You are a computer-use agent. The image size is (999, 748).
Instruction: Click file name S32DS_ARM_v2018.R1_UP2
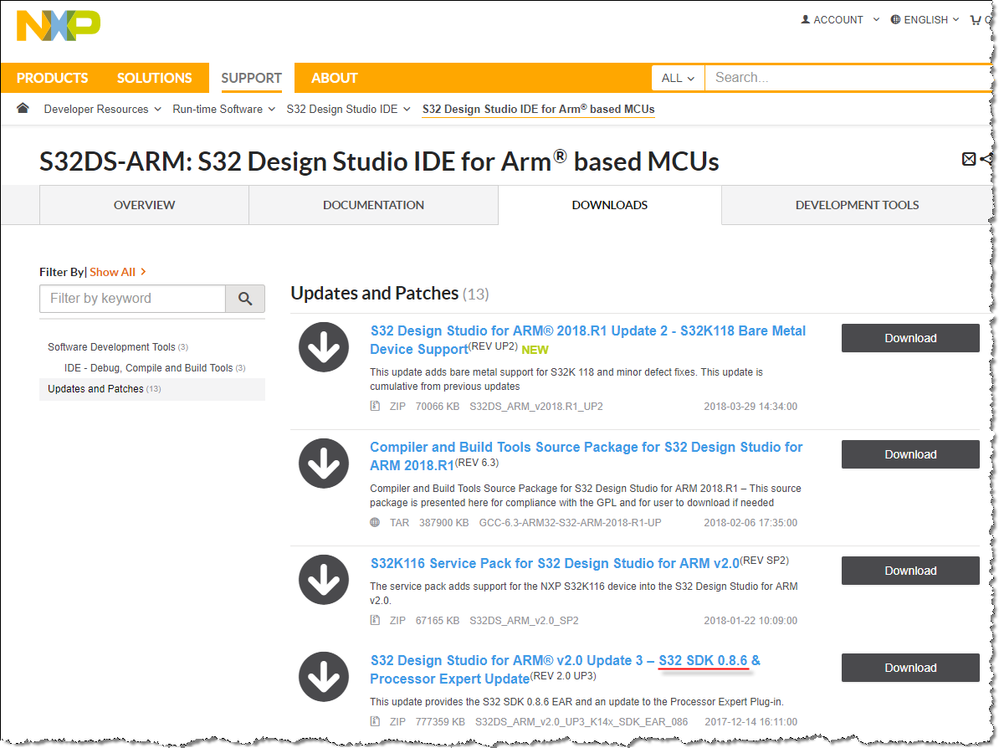pyautogui.click(x=536, y=406)
